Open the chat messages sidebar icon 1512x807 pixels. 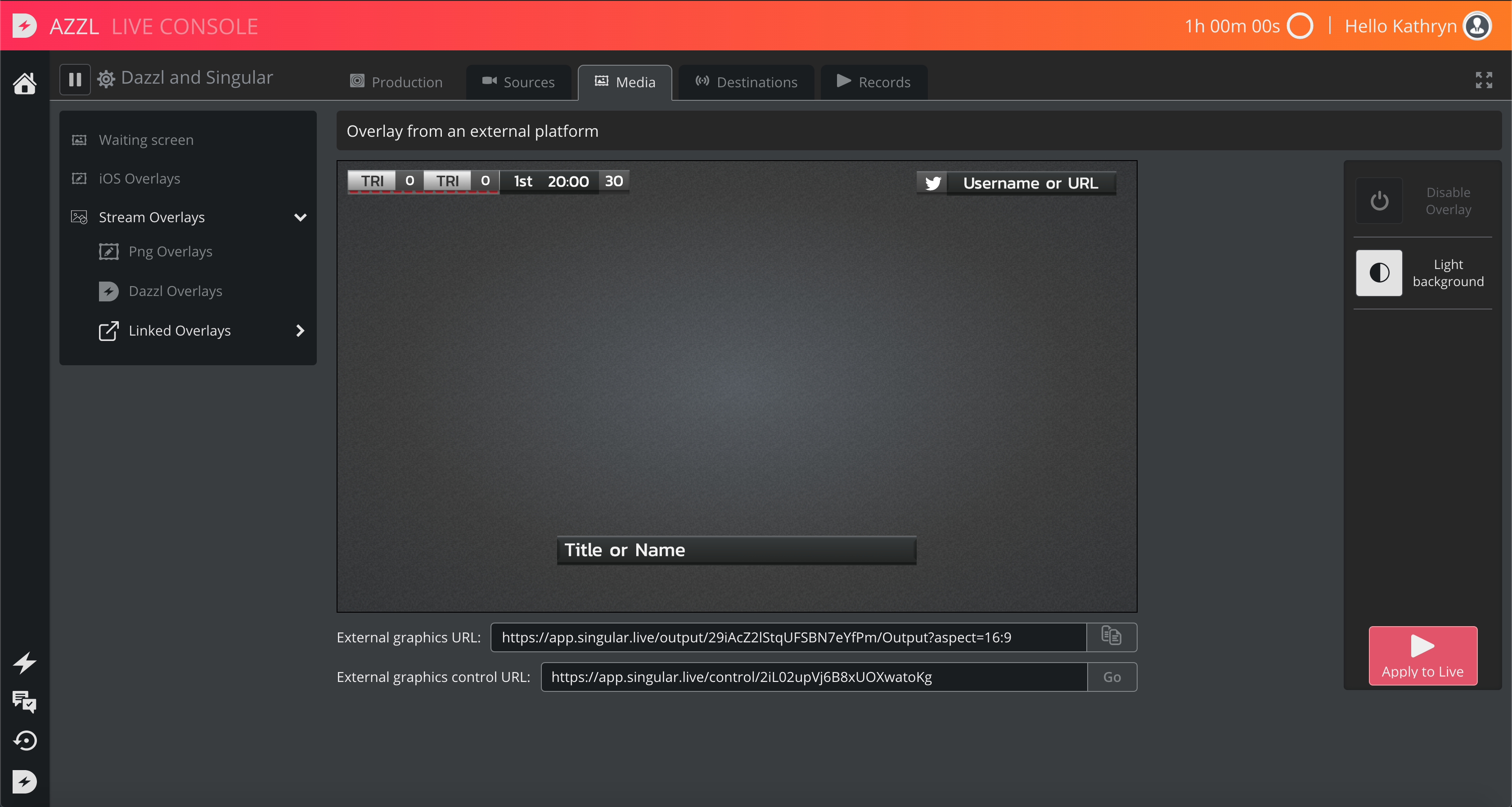(x=25, y=702)
